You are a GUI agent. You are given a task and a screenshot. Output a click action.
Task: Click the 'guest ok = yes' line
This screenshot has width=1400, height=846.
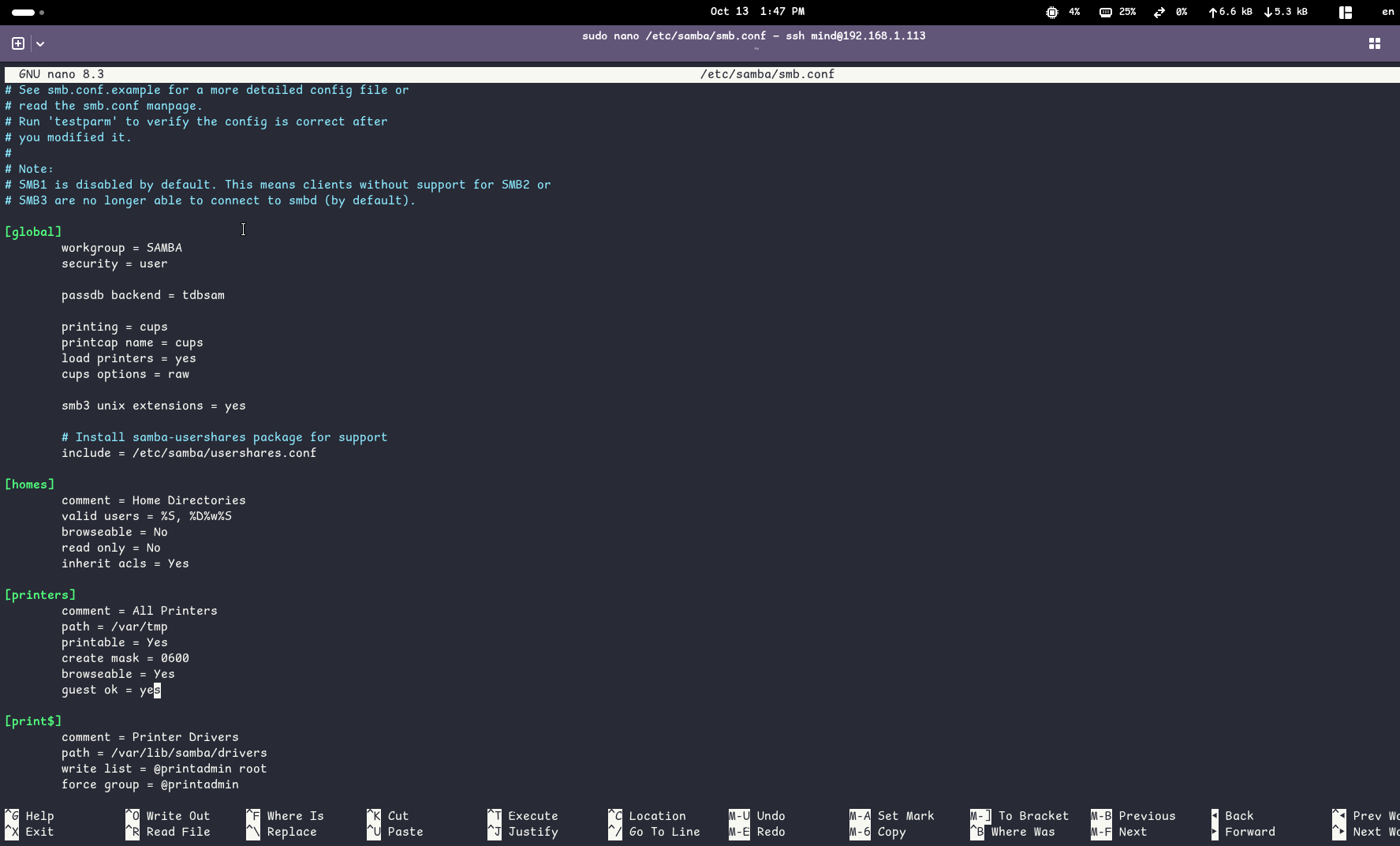click(x=110, y=690)
